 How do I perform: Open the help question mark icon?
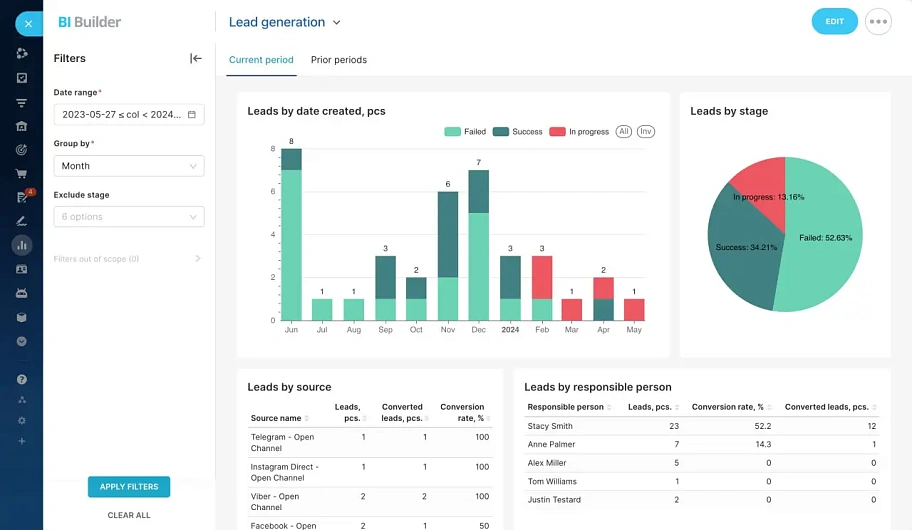coord(21,380)
